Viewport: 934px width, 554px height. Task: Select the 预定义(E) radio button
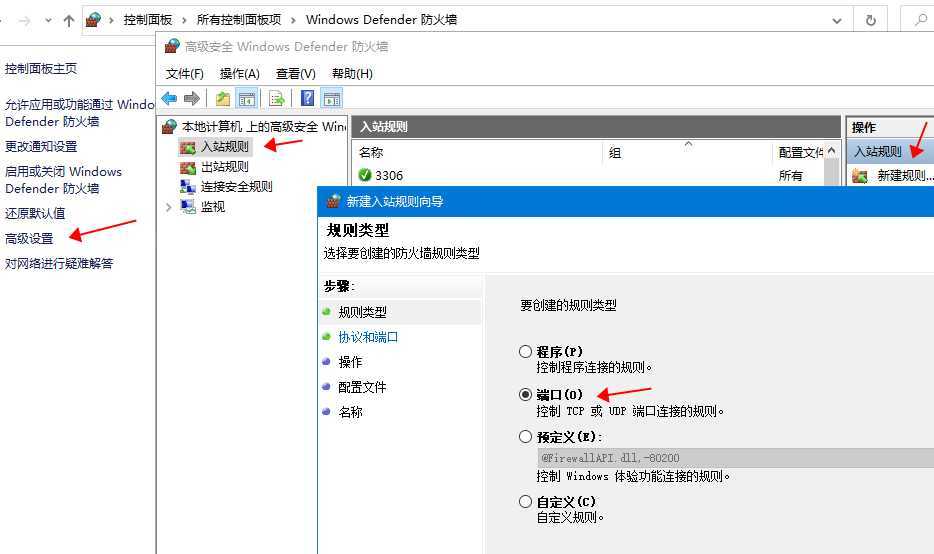[525, 437]
